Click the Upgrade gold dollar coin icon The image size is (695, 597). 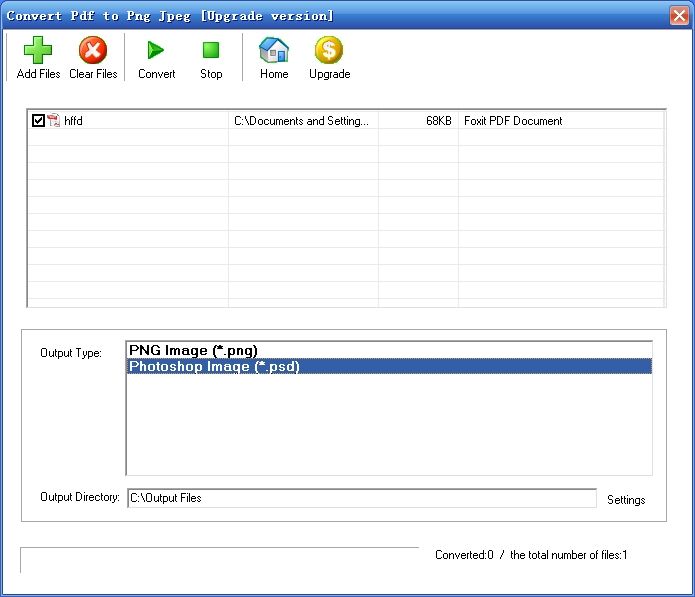tap(329, 51)
